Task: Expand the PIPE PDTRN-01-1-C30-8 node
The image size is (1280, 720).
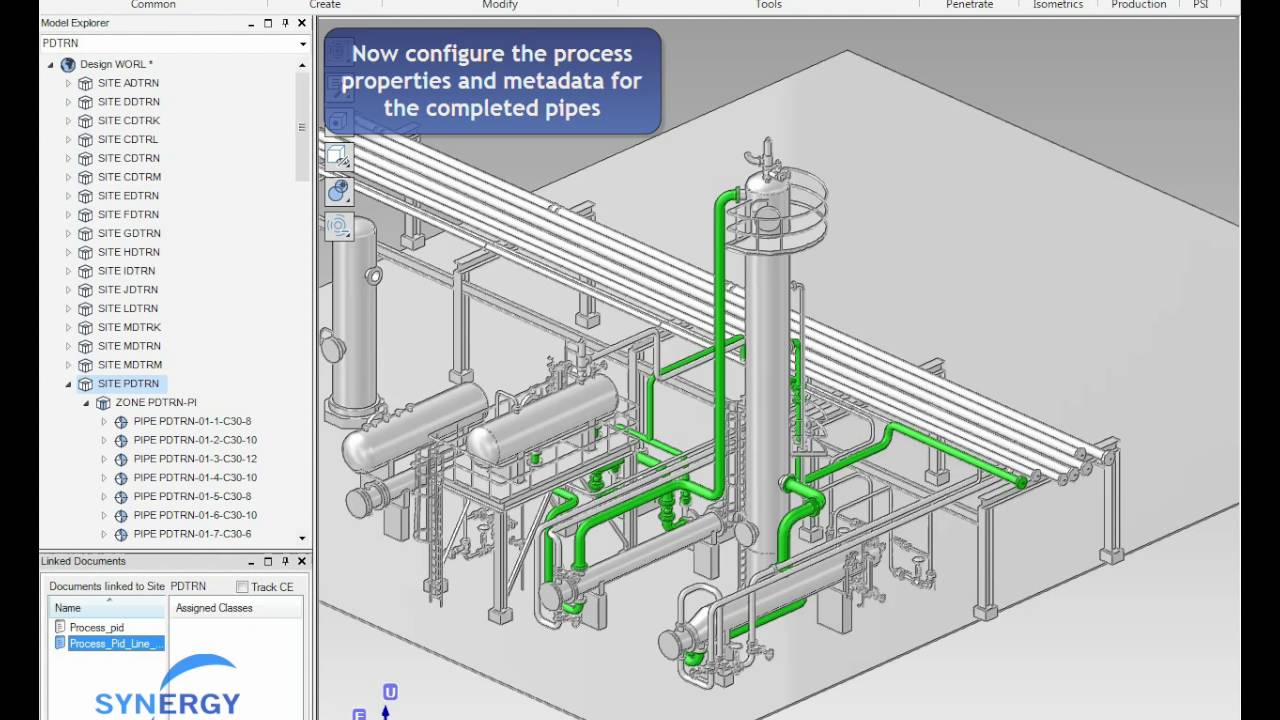Action: point(104,422)
